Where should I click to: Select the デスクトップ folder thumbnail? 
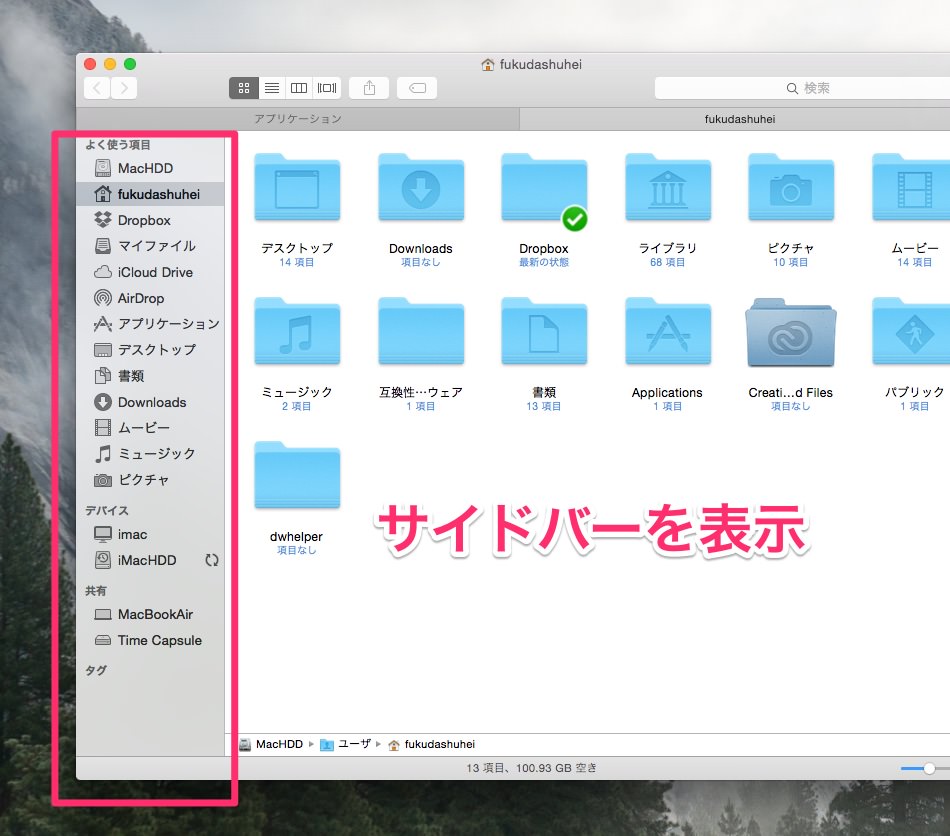[x=297, y=187]
